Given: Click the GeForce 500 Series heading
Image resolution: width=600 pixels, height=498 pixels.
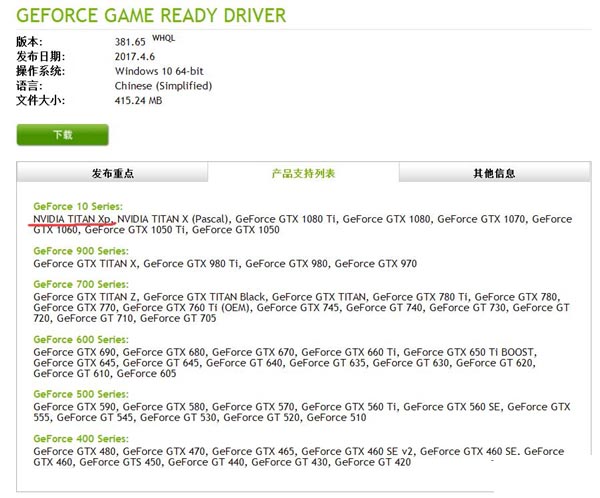Looking at the screenshot, I should (80, 395).
